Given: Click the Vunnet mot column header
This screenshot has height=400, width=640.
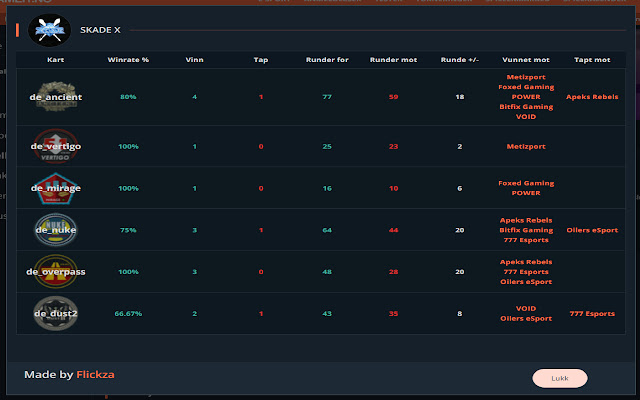Looking at the screenshot, I should pyautogui.click(x=526, y=60).
